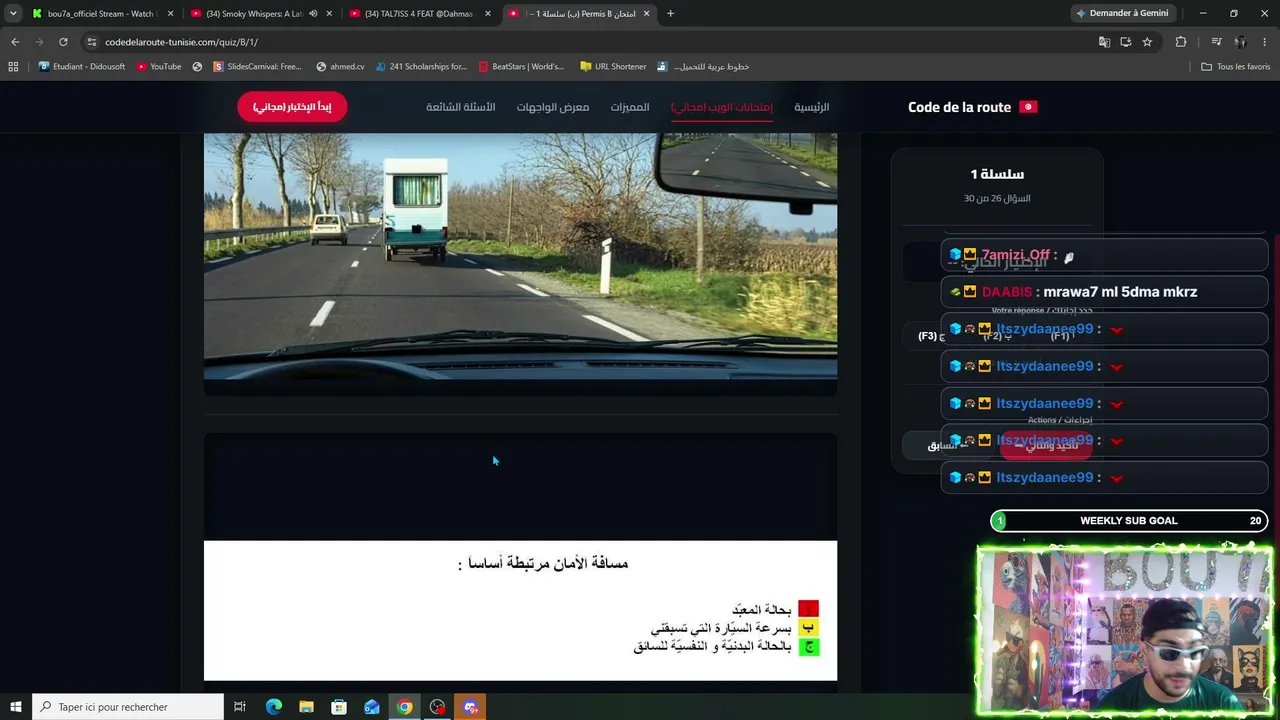
Task: Open the Windows Start menu
Action: coord(16,707)
